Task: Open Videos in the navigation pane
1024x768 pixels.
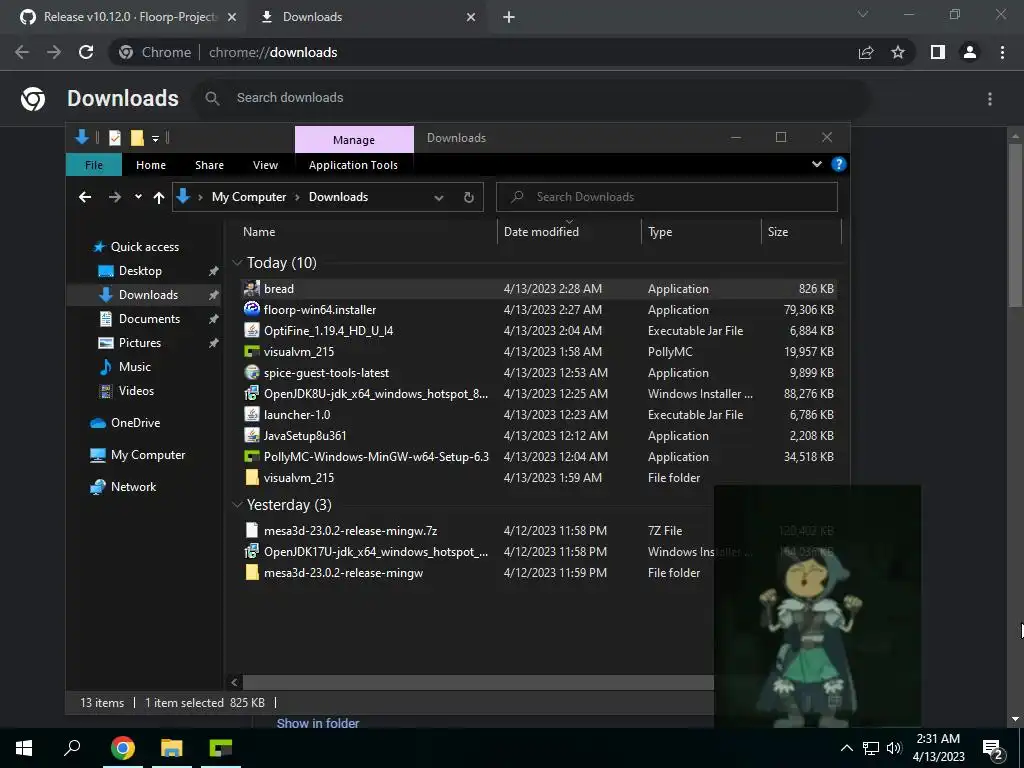Action: 136,391
